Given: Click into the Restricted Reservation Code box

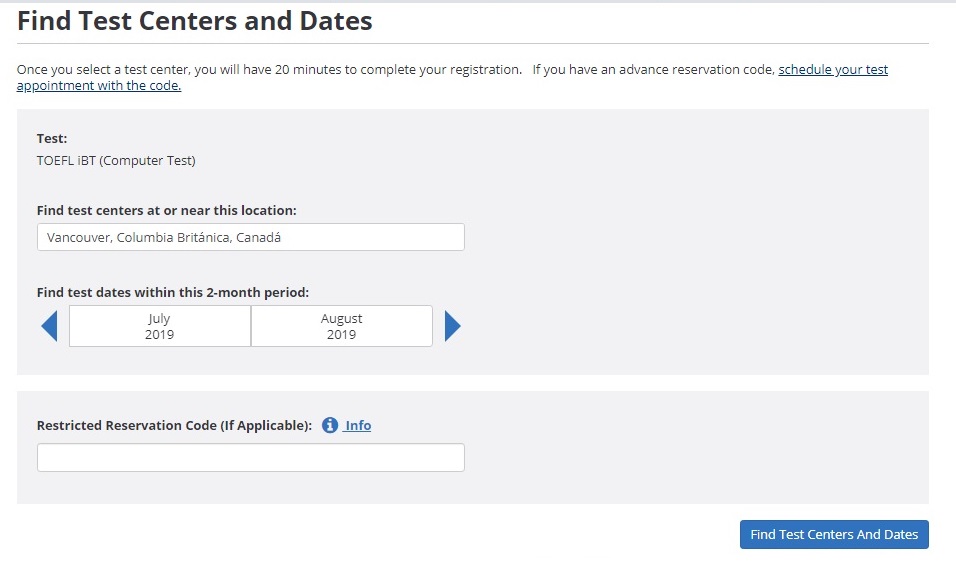Looking at the screenshot, I should 250,457.
